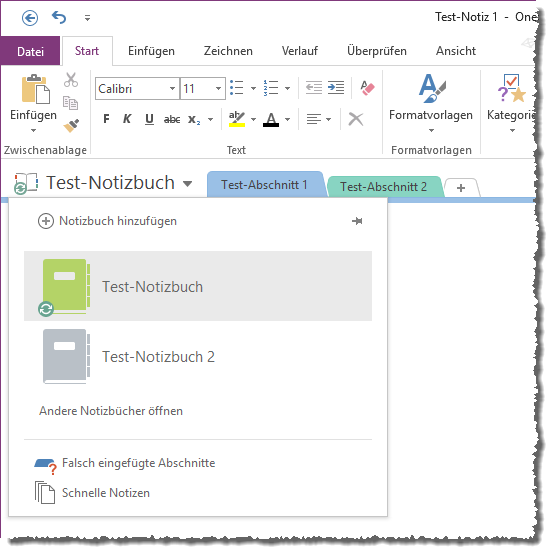Click the scissors cut icon
The width and height of the screenshot is (554, 555).
click(71, 80)
